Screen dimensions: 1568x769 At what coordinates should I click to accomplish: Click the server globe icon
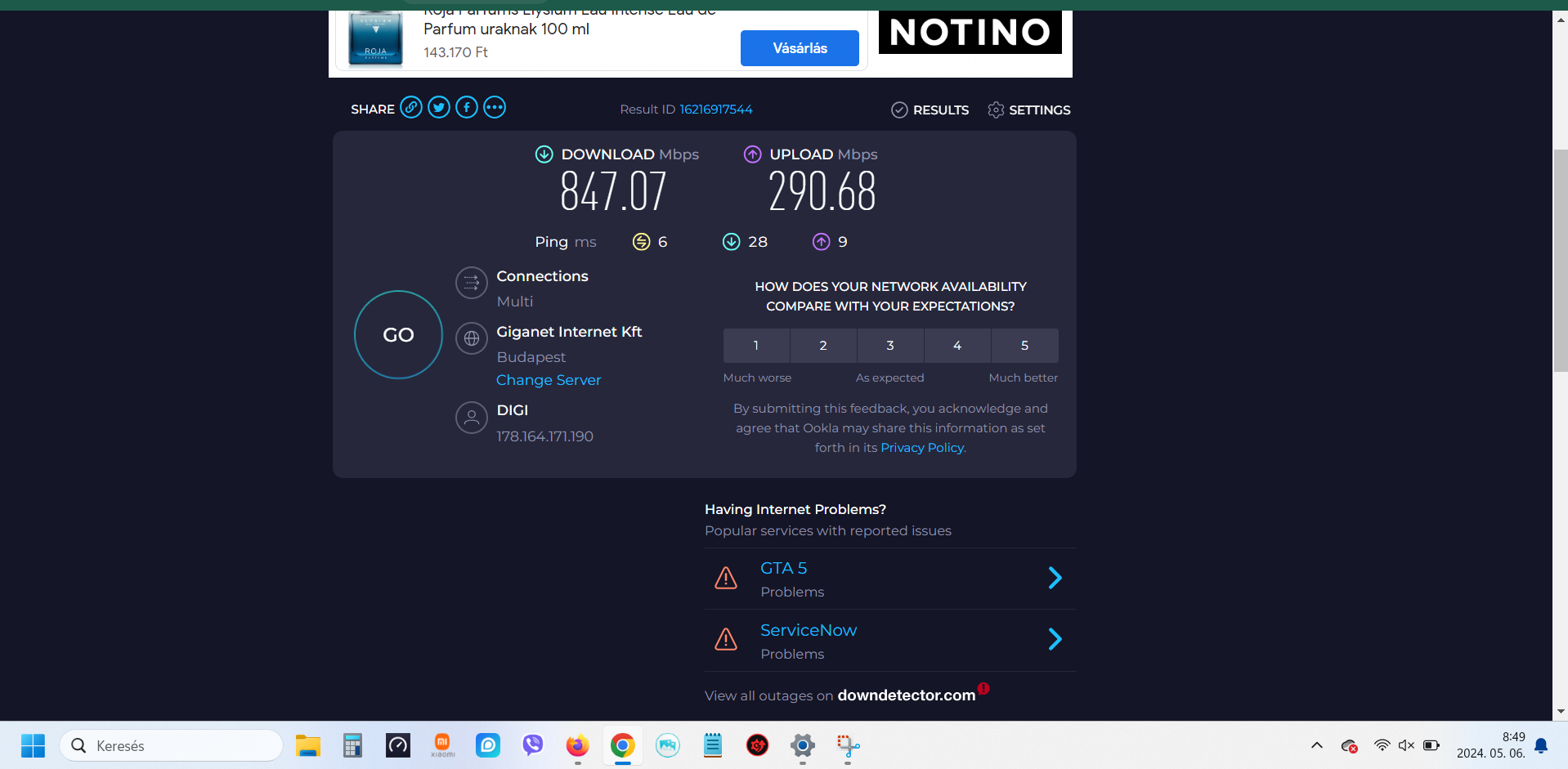(472, 338)
